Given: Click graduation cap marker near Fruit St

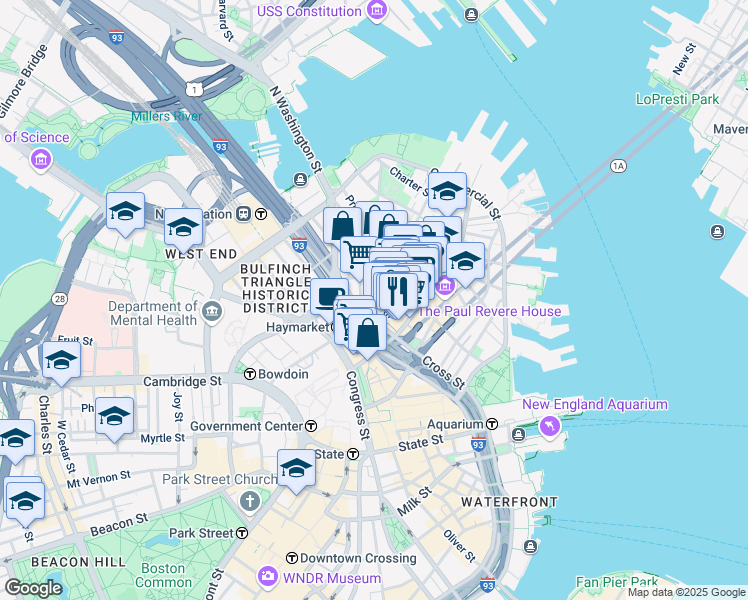Looking at the screenshot, I should click(x=62, y=361).
